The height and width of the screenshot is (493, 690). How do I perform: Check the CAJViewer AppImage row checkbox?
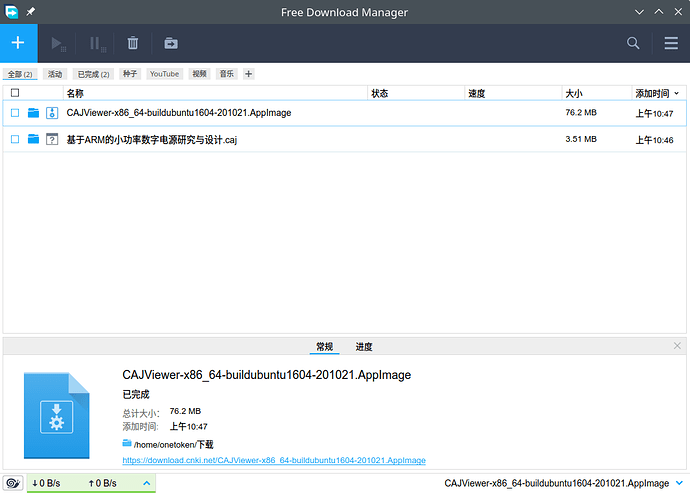(15, 113)
